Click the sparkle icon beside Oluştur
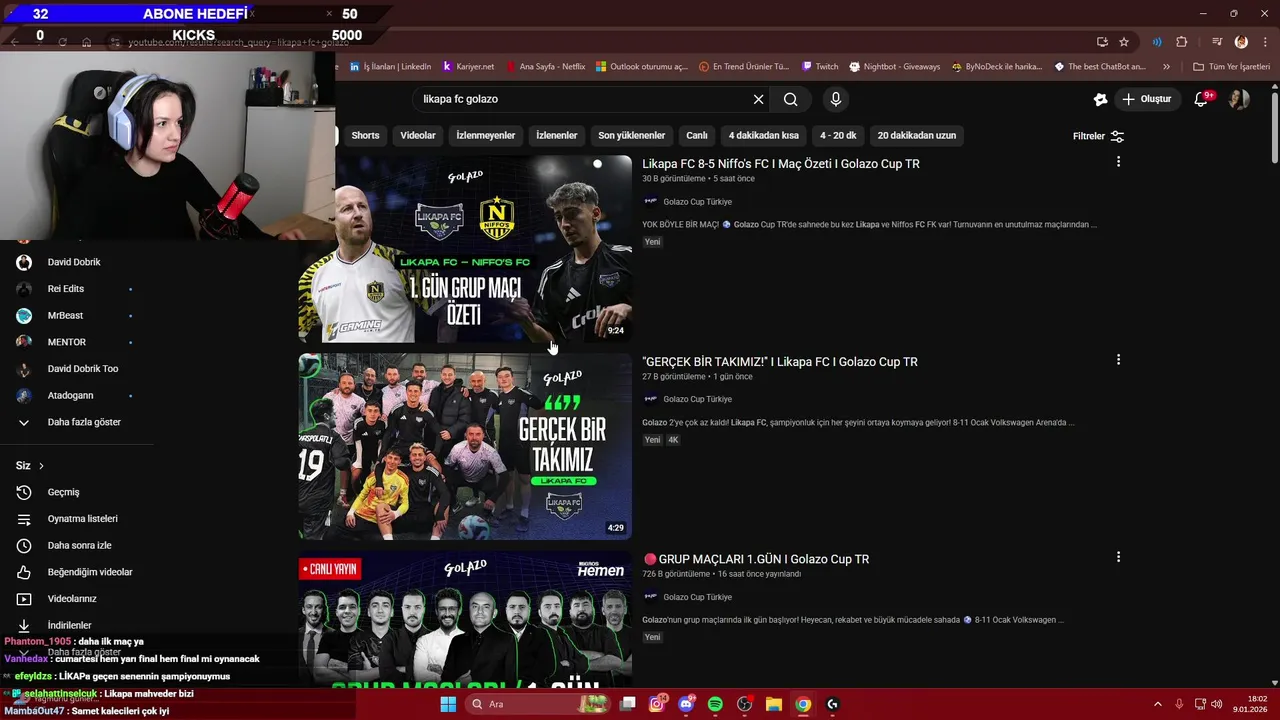The height and width of the screenshot is (720, 1280). pyautogui.click(x=1100, y=99)
